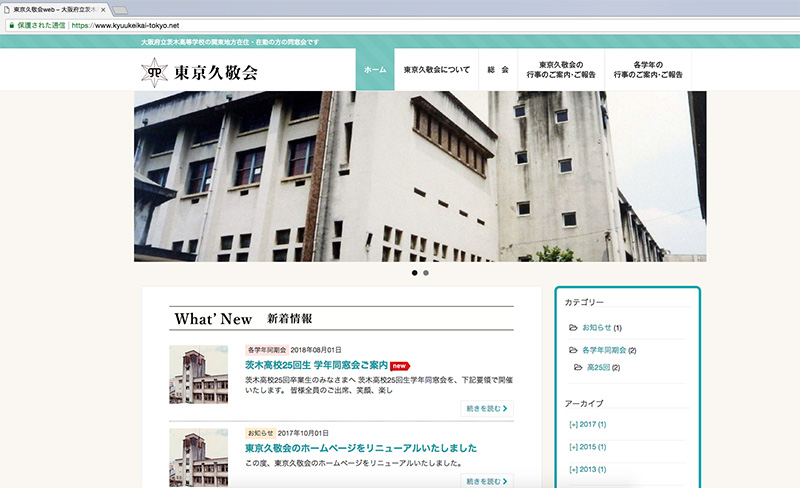Click the folder icon beside 高25回

tap(578, 368)
